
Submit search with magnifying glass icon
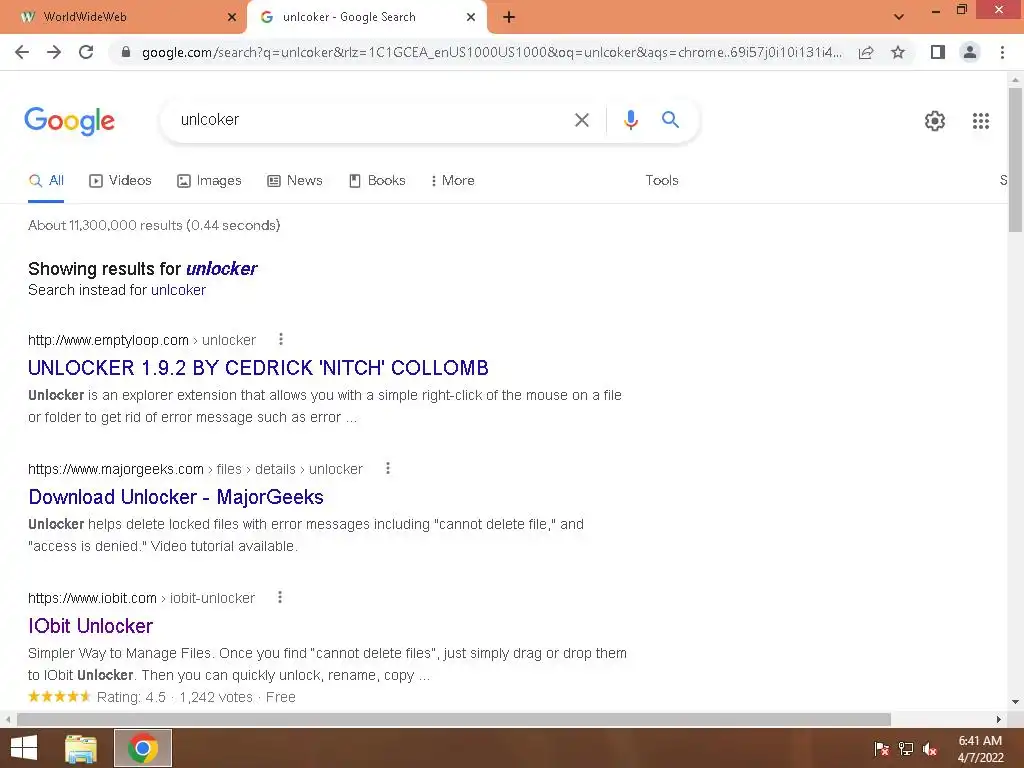coord(670,120)
